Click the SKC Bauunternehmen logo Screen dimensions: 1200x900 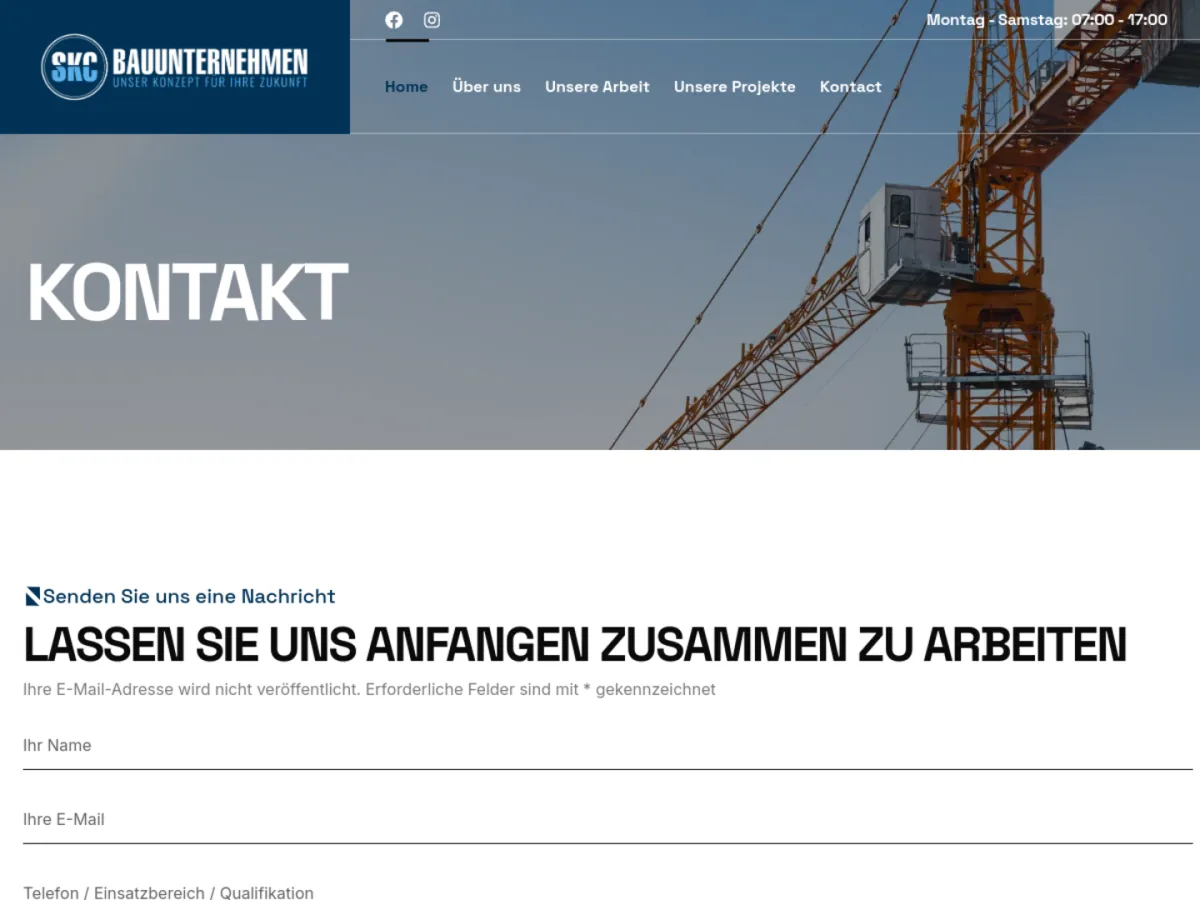tap(175, 67)
